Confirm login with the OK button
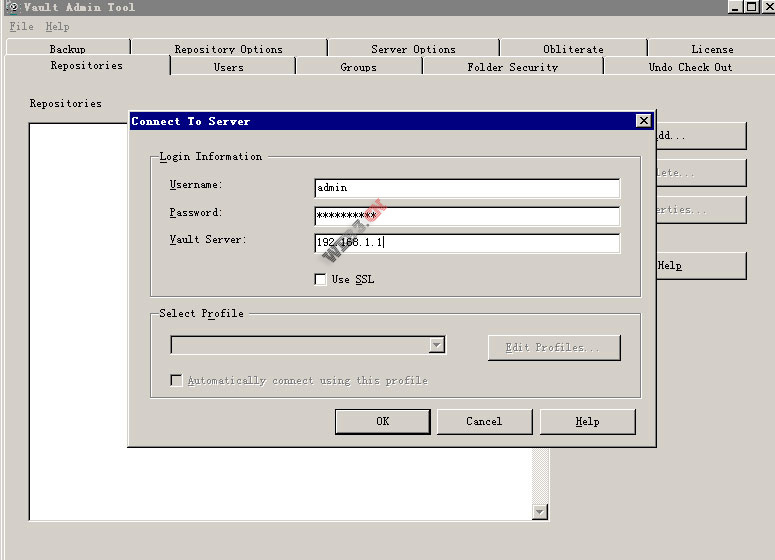775x560 pixels. (383, 422)
